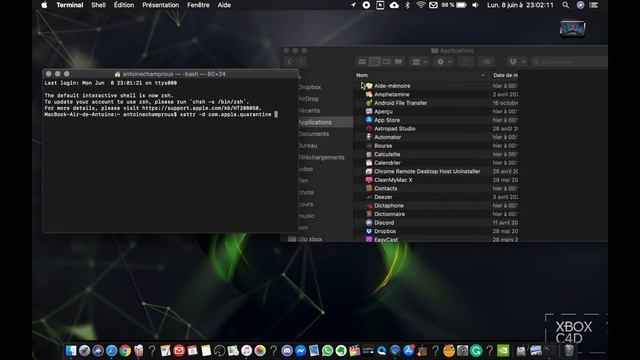Click the Bluetooth status icon
Viewport: 640px width, 360px height.
tap(407, 5)
